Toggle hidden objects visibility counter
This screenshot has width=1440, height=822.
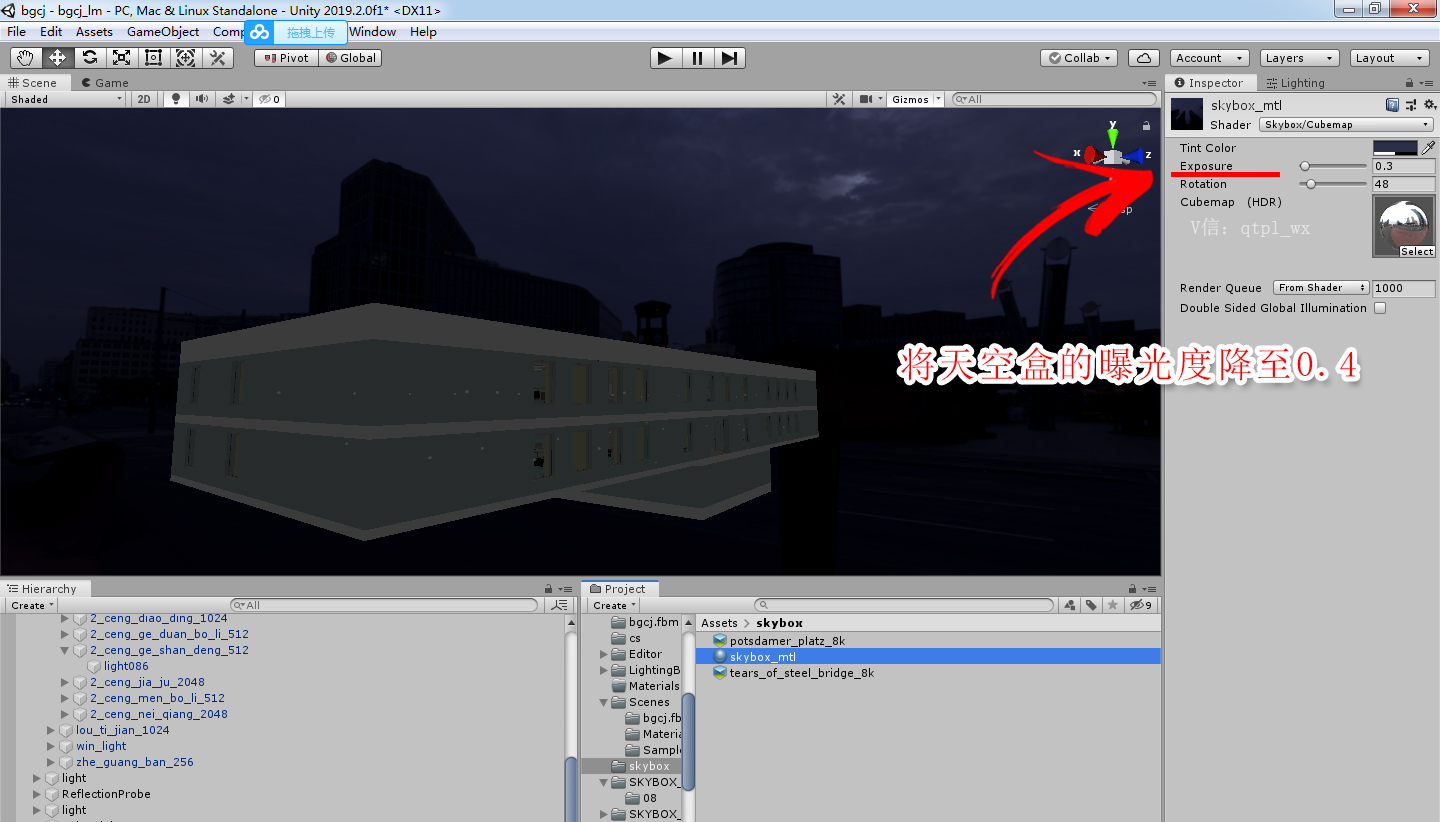270,99
